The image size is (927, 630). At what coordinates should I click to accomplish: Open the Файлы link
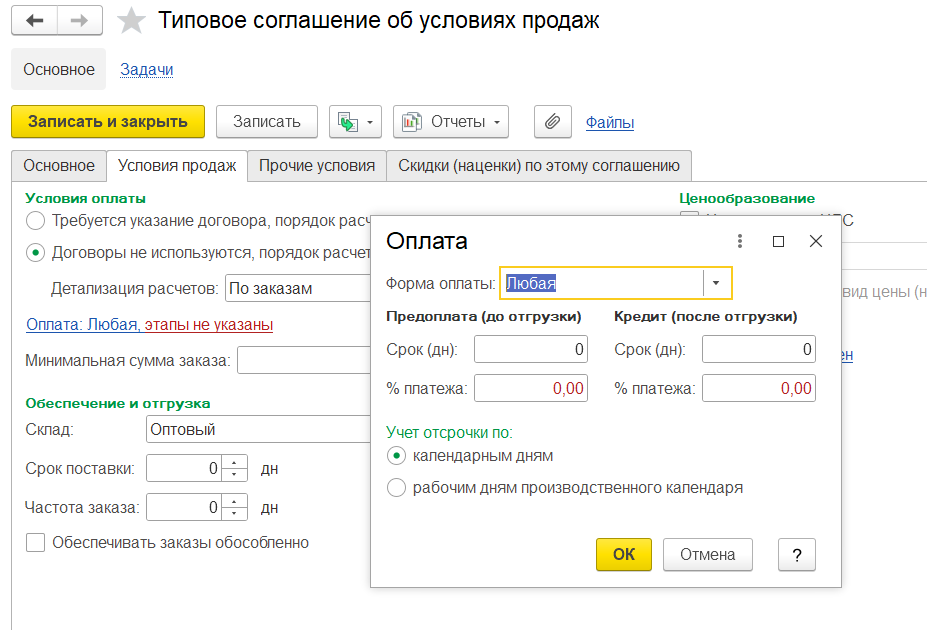click(x=610, y=123)
